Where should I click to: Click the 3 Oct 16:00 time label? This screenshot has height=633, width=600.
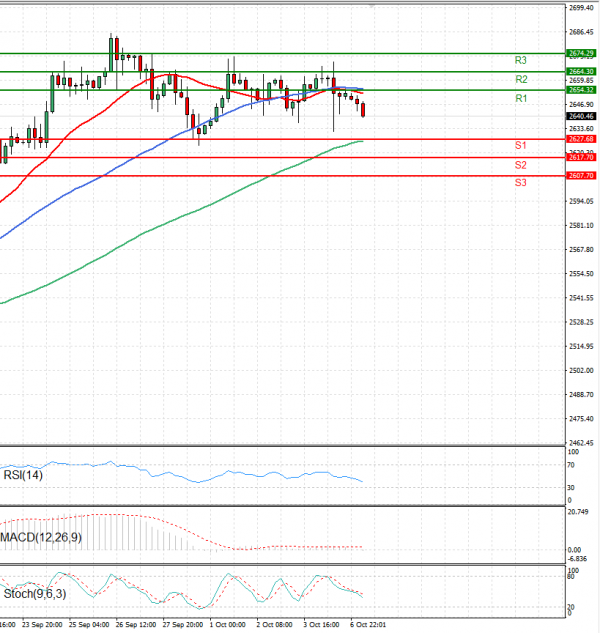coord(321,625)
